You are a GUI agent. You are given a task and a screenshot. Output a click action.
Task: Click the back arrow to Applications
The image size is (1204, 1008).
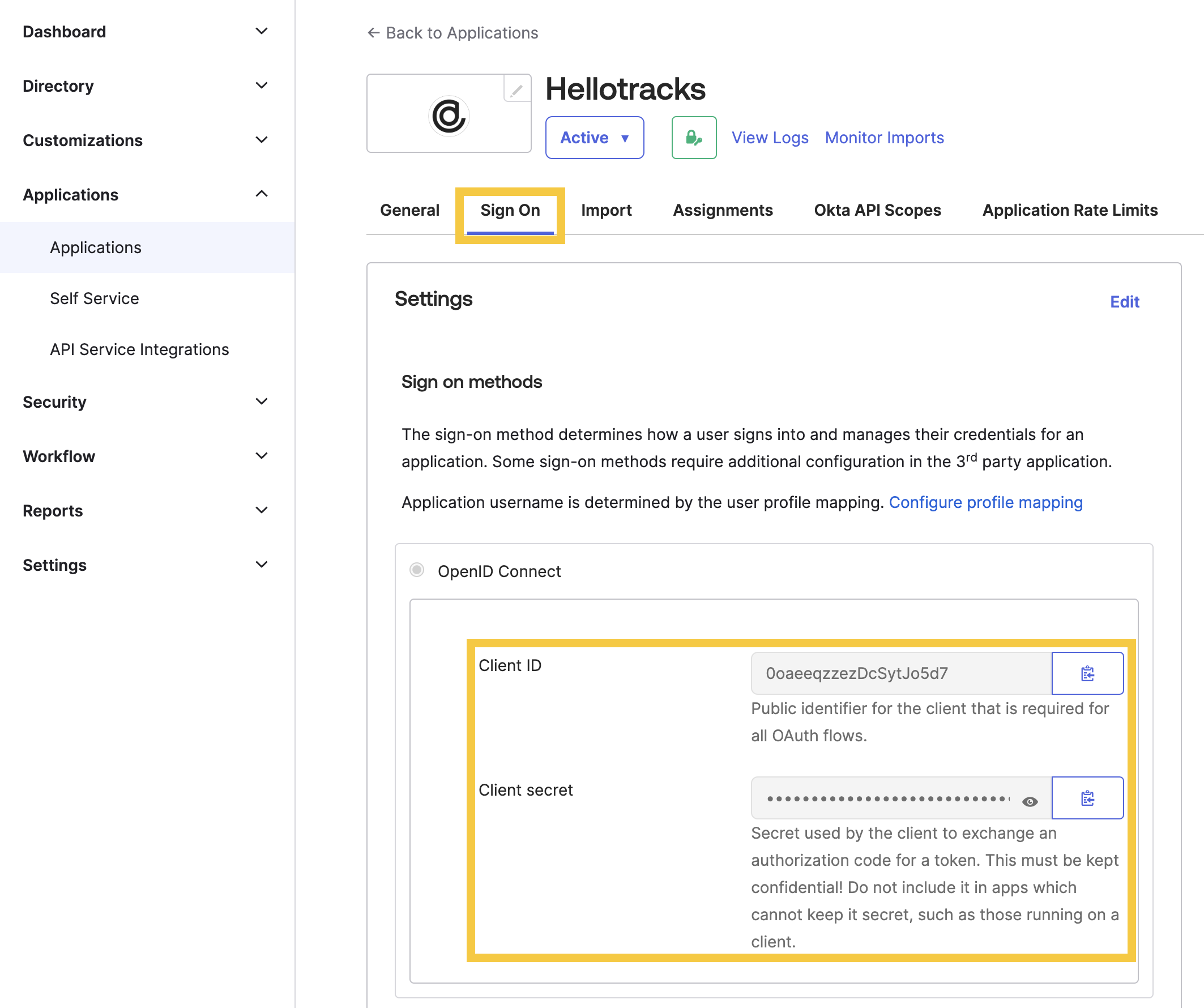373,33
